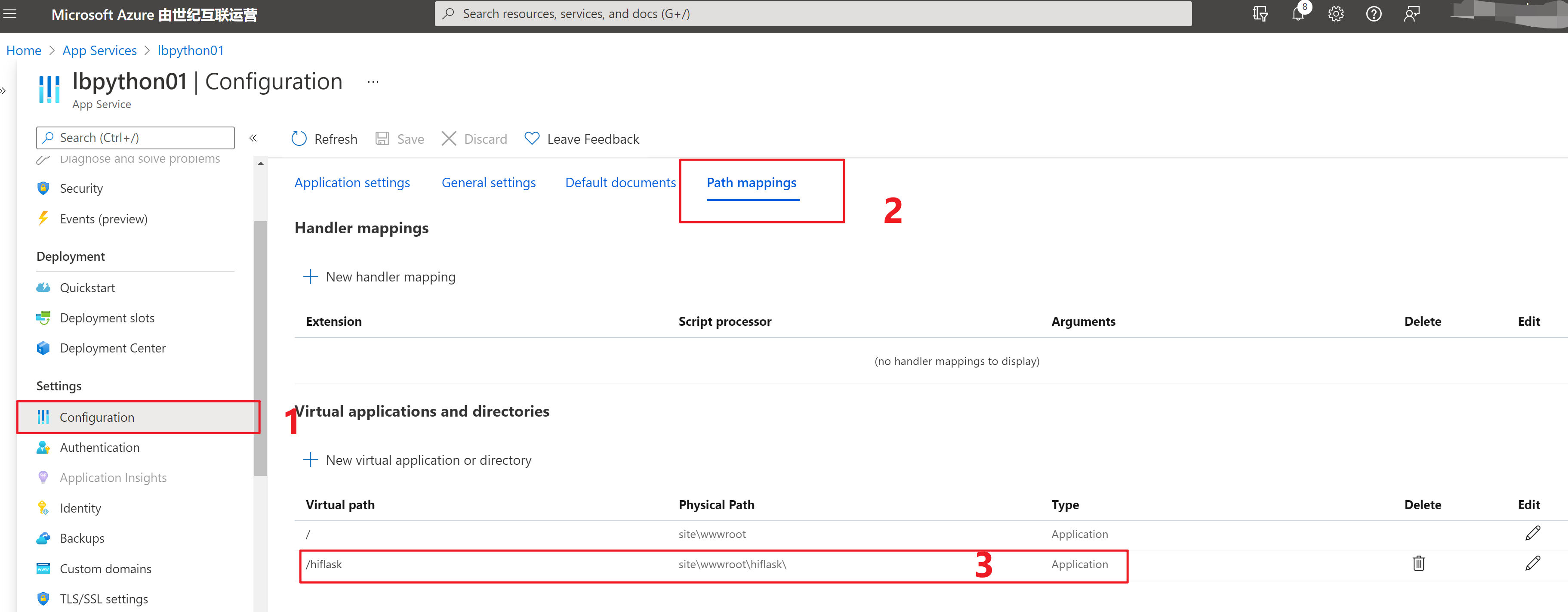Screen dimensions: 1568x612
Task: Open the ellipsis more options menu
Action: (x=373, y=82)
